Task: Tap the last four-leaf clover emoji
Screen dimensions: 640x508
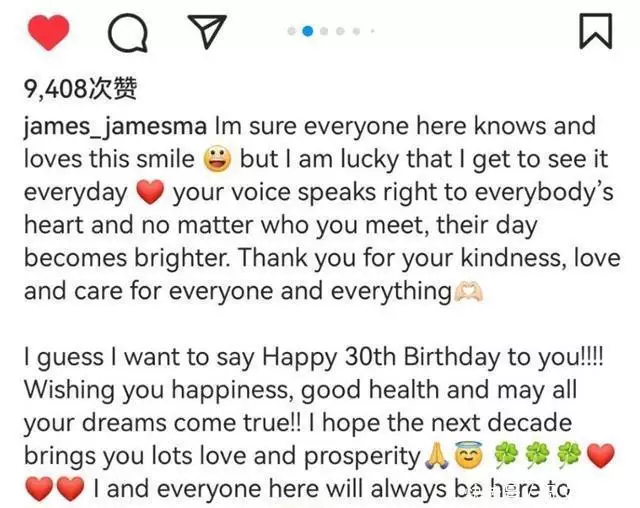Action: [569, 456]
